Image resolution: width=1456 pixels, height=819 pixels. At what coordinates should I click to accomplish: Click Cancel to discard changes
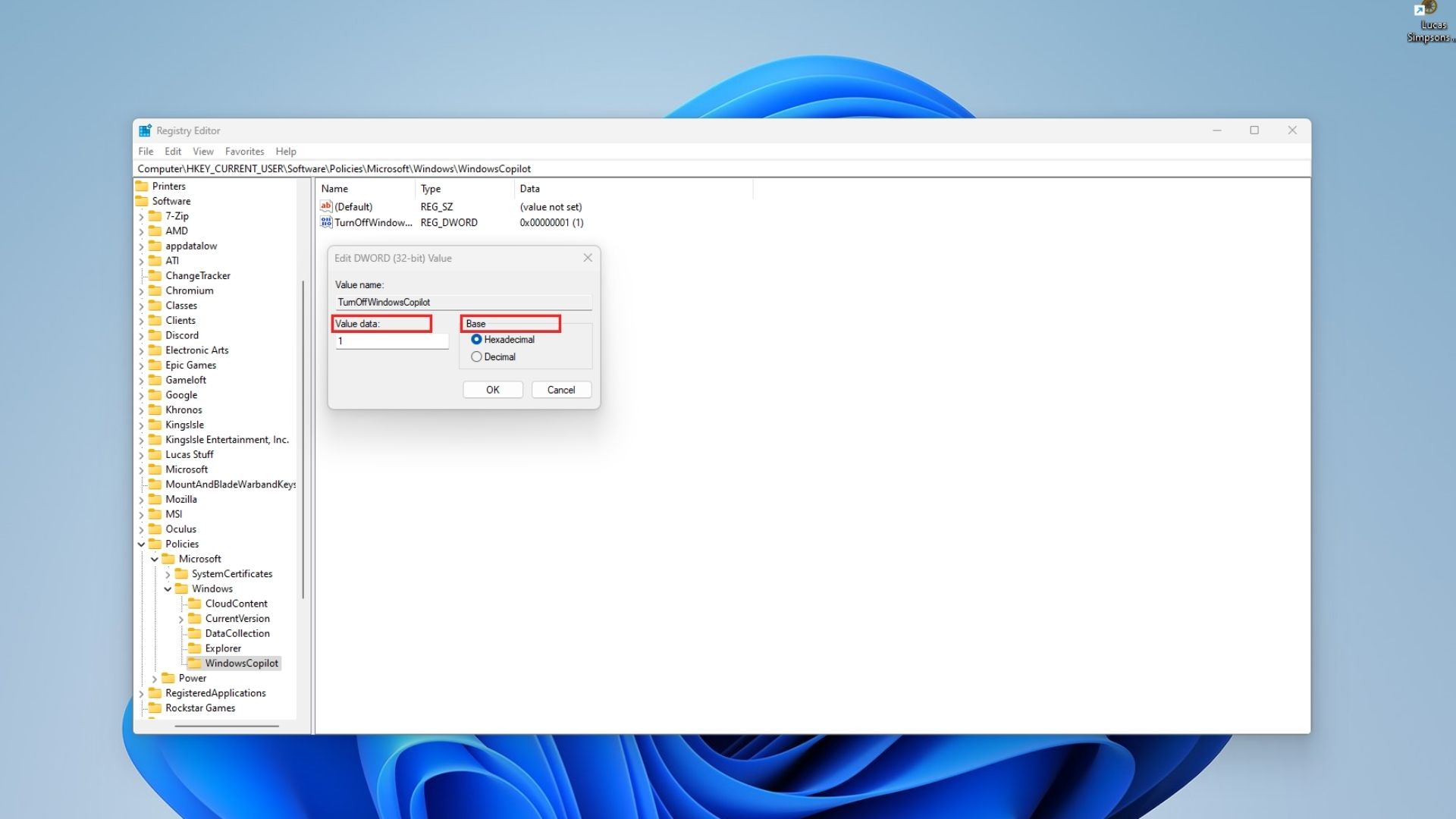tap(561, 389)
